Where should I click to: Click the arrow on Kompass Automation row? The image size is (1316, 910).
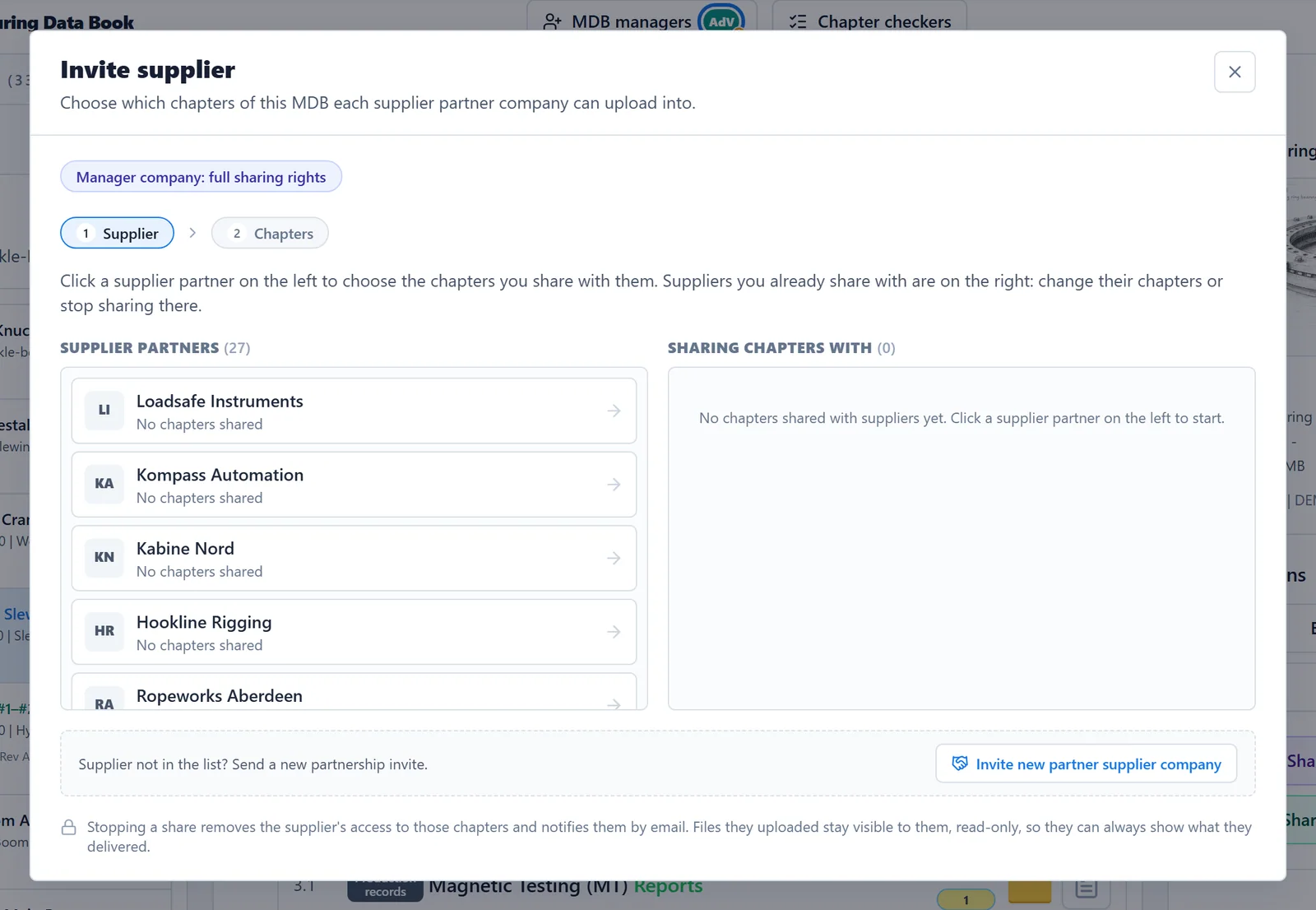pyautogui.click(x=614, y=485)
